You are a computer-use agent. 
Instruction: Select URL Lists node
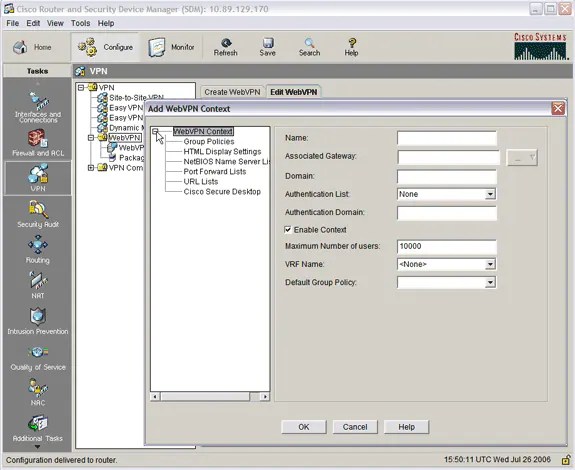pos(201,181)
